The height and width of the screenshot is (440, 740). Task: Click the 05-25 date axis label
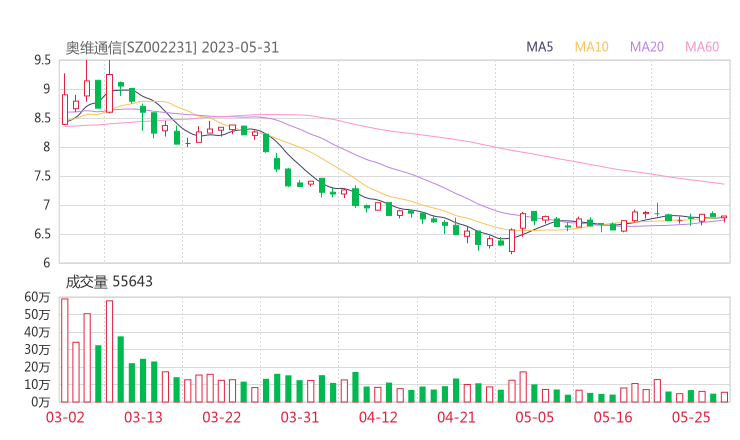[x=691, y=417]
